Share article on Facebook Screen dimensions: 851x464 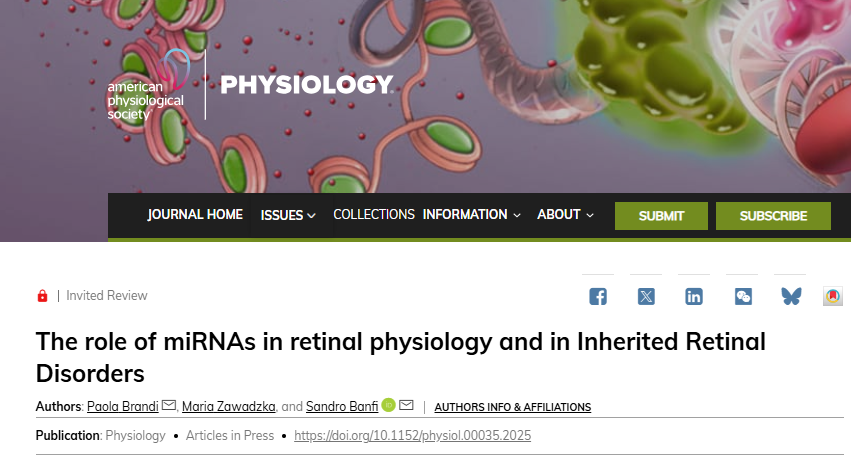[598, 296]
